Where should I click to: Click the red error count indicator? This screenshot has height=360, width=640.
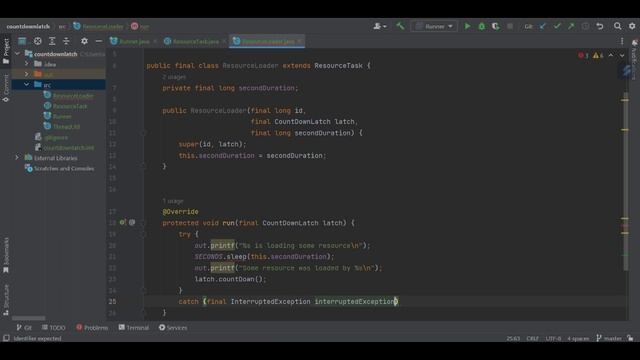click(x=584, y=55)
